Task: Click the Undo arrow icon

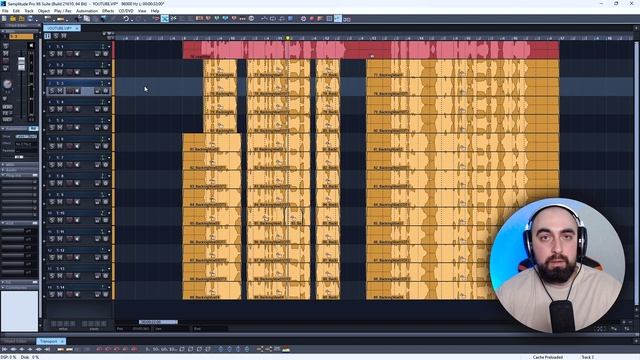Action: pyautogui.click(x=126, y=19)
